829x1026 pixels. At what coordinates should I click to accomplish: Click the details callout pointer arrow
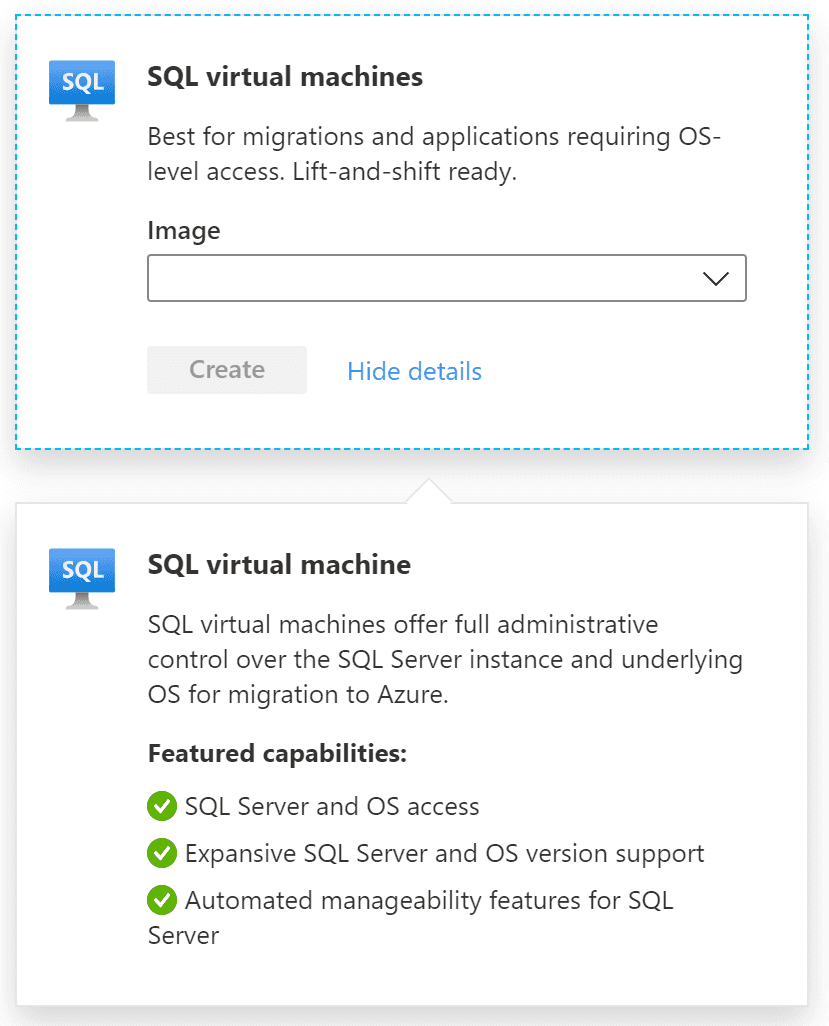click(429, 491)
